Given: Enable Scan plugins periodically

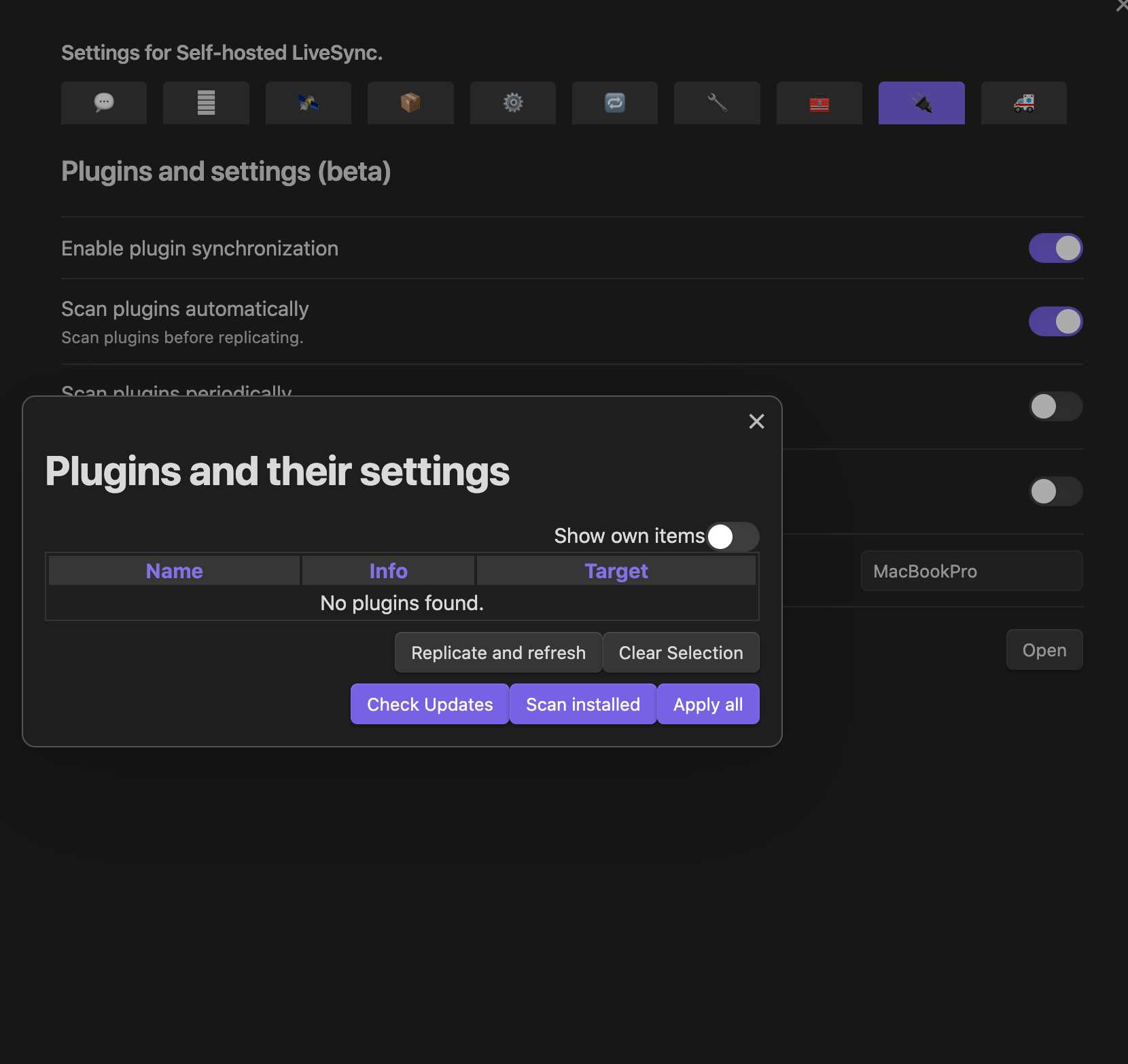Looking at the screenshot, I should click(x=1056, y=406).
